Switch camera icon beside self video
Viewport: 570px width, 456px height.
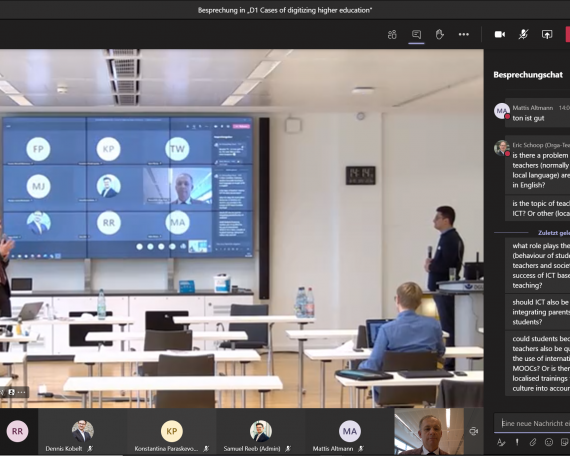tap(473, 431)
